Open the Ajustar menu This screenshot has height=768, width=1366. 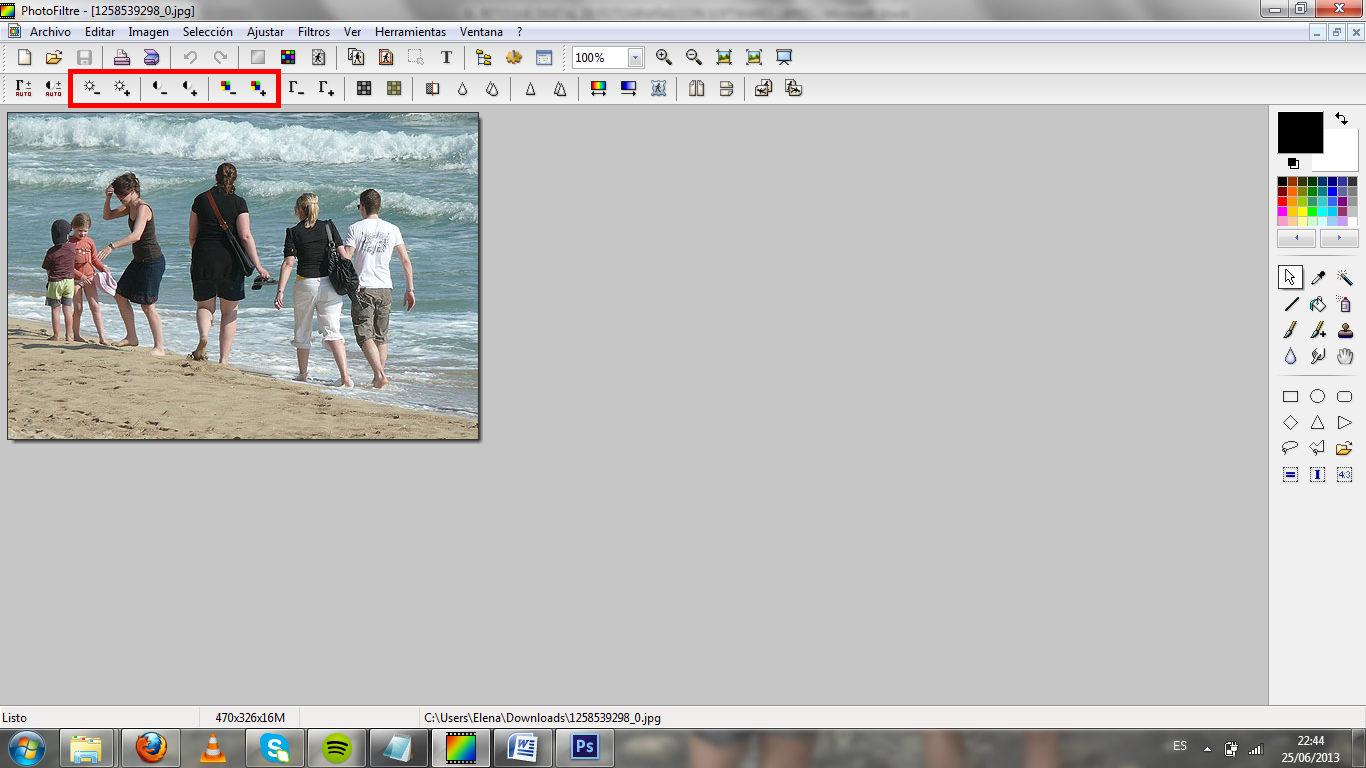tap(265, 32)
